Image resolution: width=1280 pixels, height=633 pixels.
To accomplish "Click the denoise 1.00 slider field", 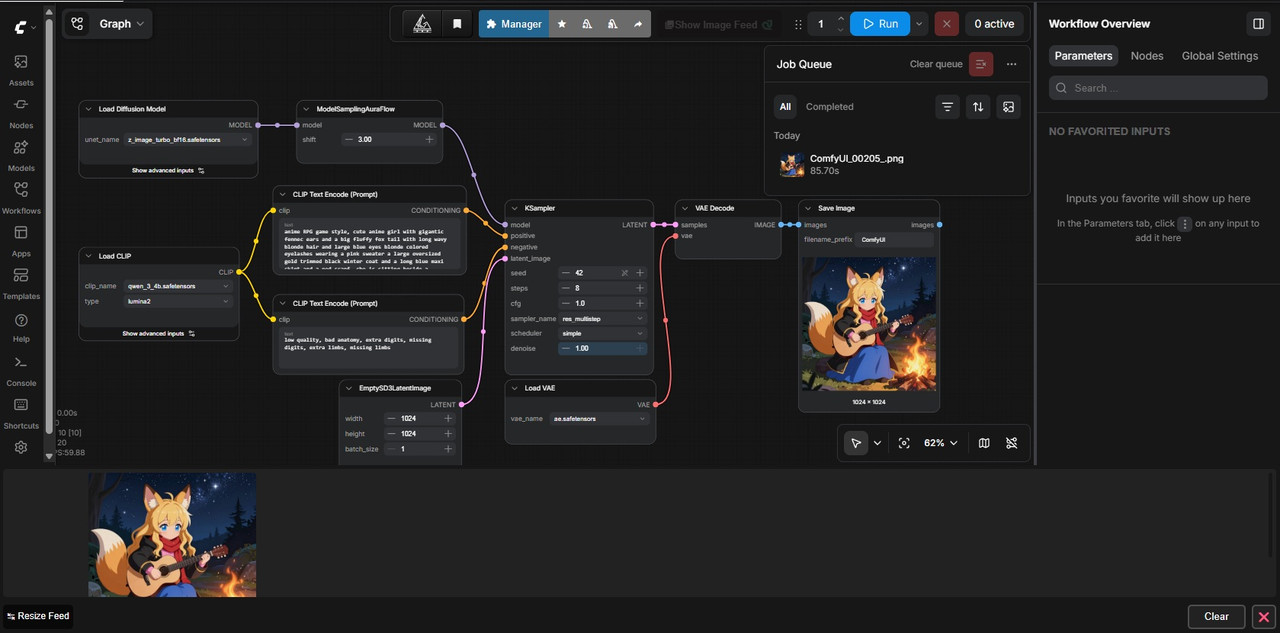I will click(x=603, y=348).
